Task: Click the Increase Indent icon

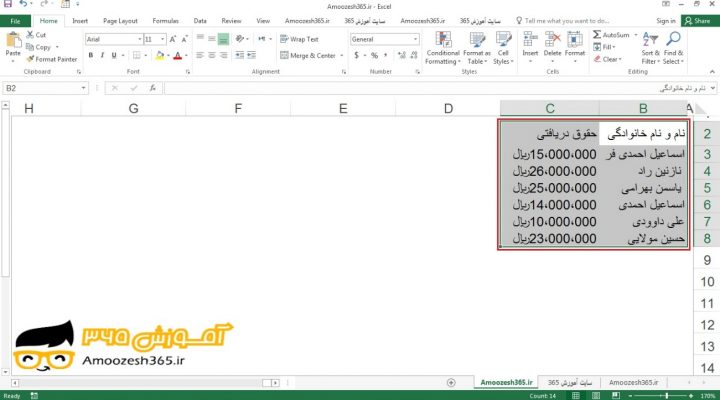Action: (251, 55)
